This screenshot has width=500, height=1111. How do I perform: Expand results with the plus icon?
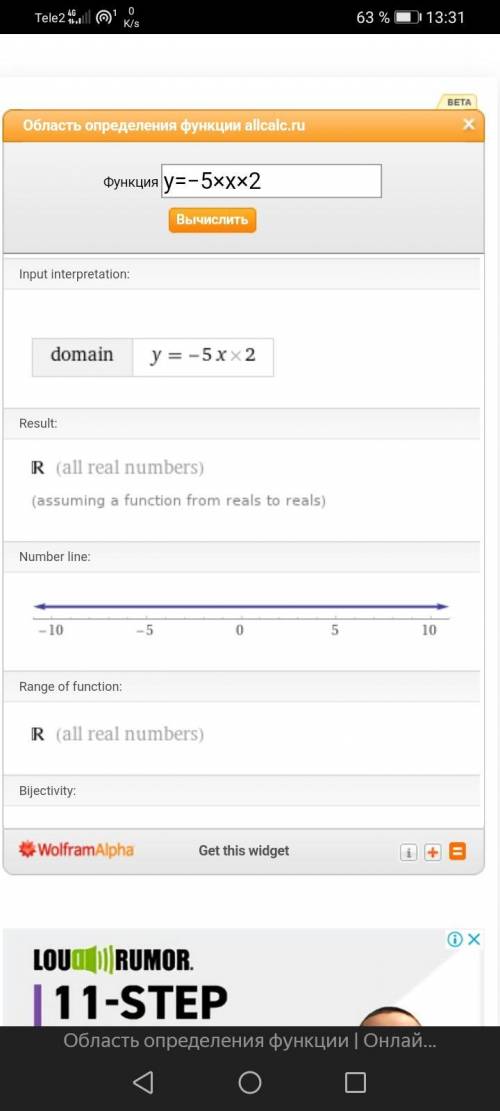433,852
